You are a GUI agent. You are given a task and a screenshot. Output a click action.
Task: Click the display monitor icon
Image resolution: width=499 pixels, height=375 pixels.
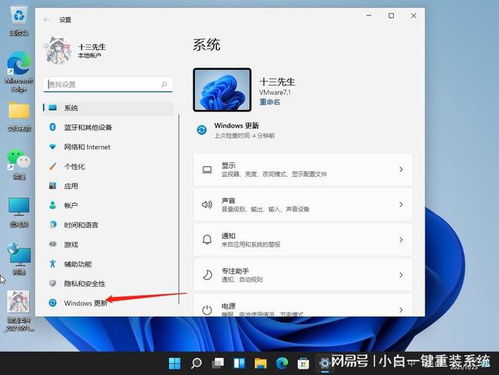[207, 170]
